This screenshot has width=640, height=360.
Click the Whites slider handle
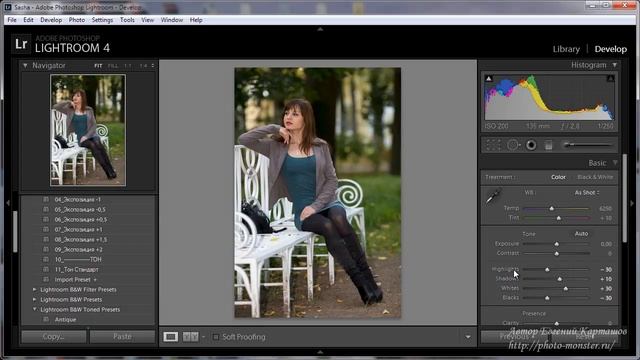(565, 289)
